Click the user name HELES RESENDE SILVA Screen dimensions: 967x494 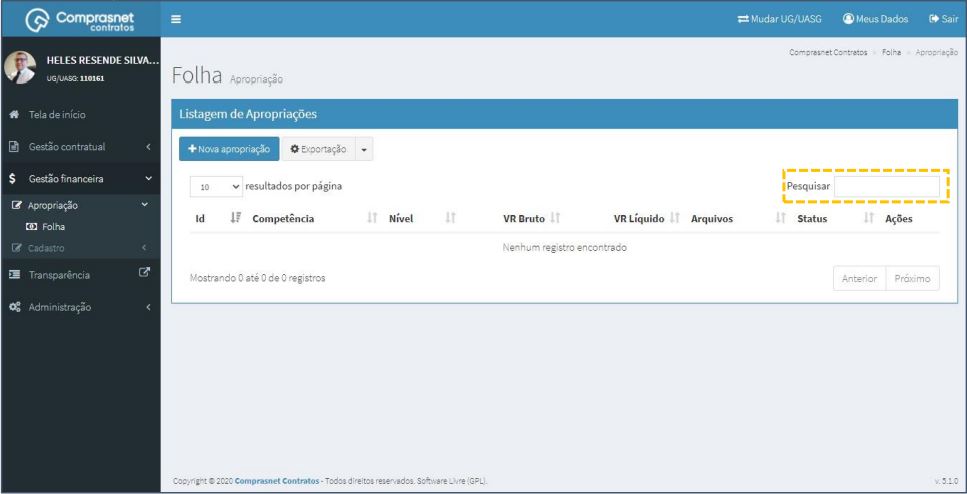click(x=102, y=61)
